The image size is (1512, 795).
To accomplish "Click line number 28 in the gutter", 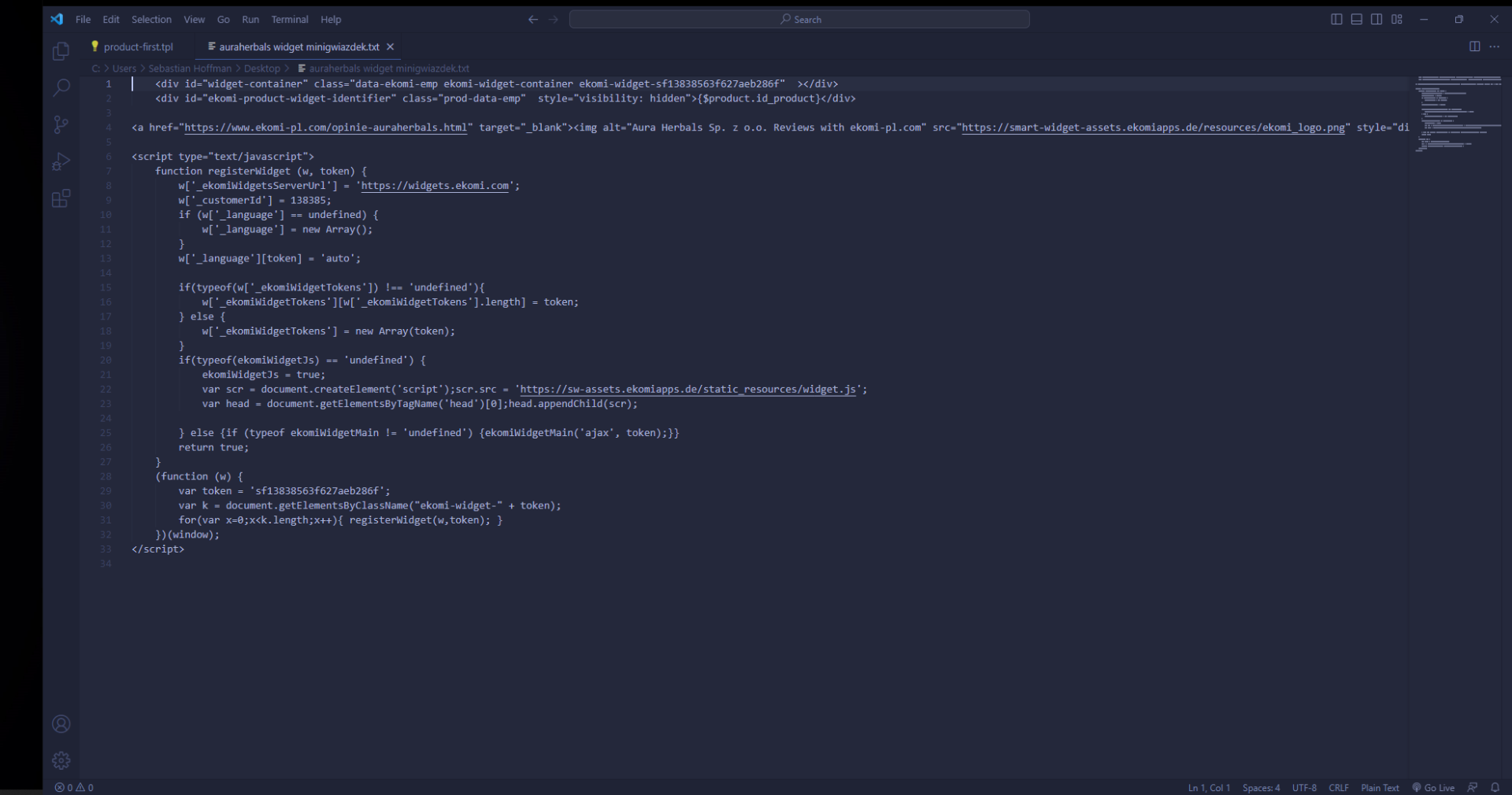I will tap(106, 477).
